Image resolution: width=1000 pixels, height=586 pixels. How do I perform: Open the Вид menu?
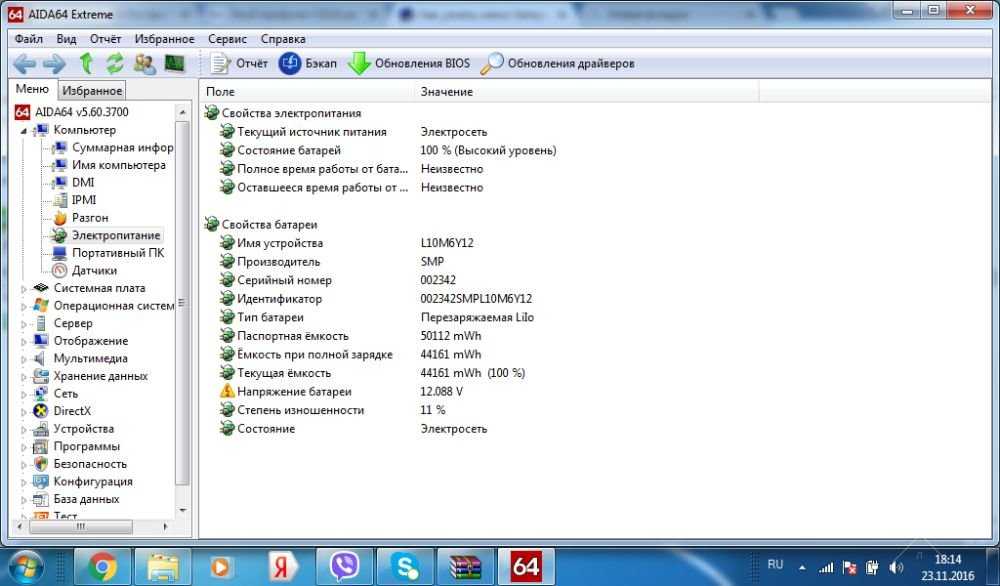[x=66, y=39]
